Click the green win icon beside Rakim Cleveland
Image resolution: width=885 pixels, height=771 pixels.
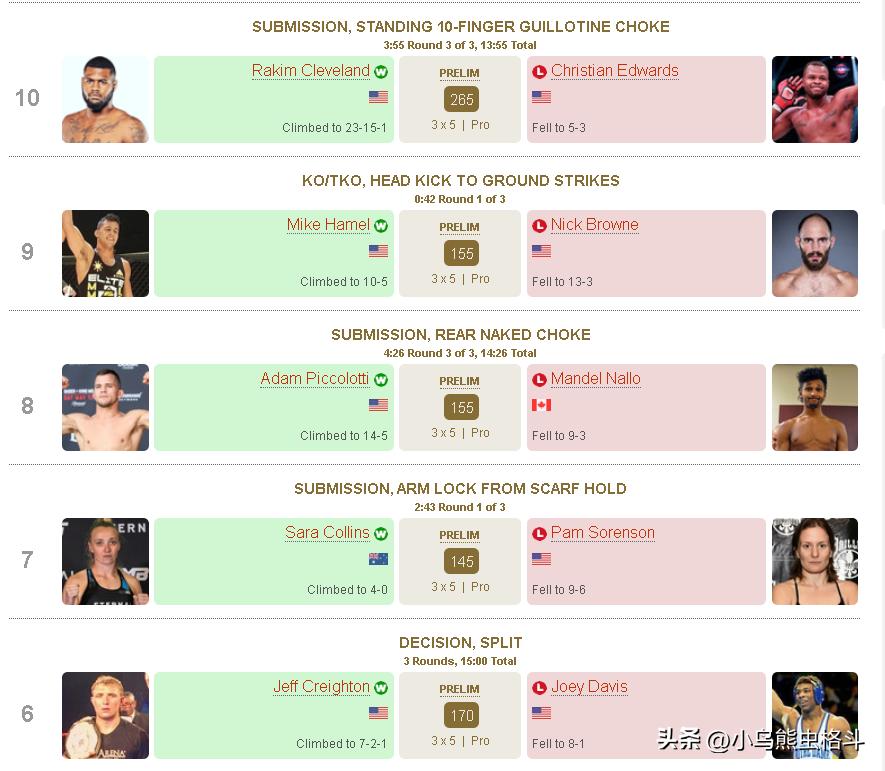point(381,72)
